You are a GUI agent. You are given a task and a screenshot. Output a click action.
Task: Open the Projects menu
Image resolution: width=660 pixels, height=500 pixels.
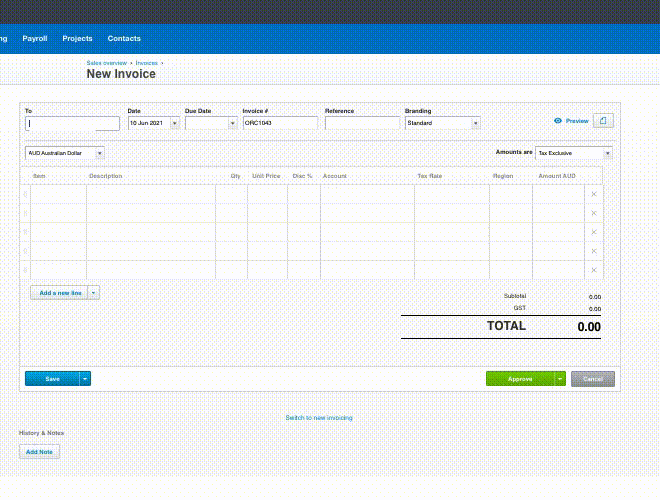tap(77, 38)
